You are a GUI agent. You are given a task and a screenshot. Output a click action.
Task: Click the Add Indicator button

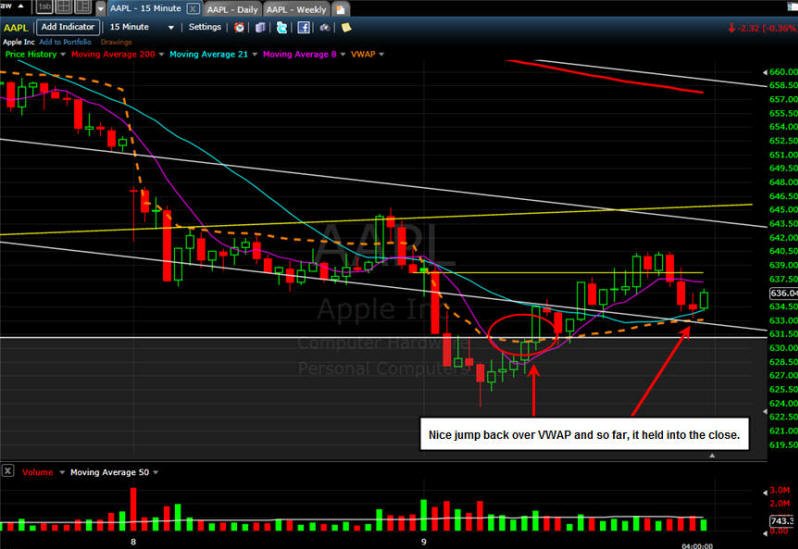click(x=68, y=27)
